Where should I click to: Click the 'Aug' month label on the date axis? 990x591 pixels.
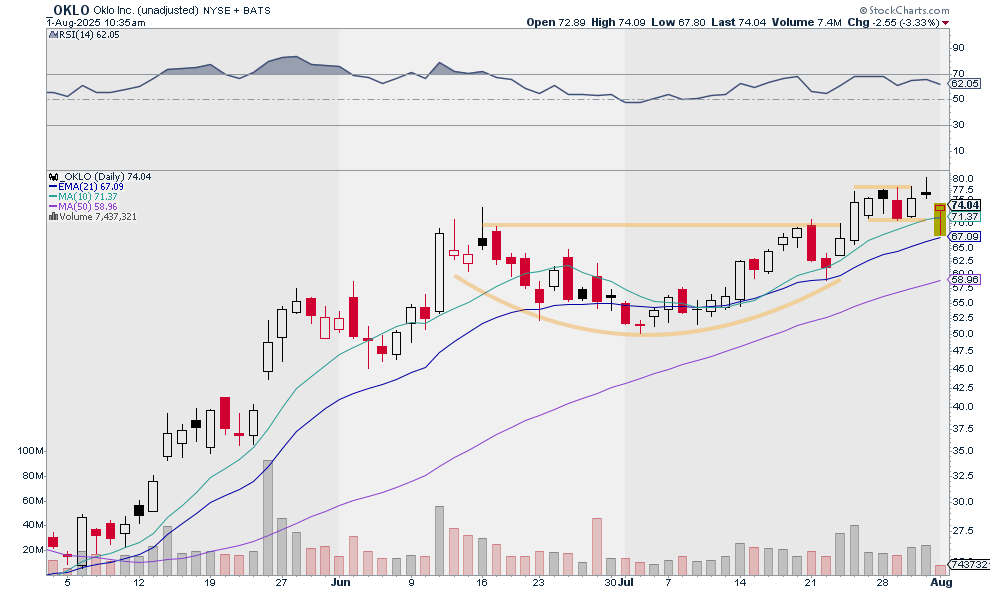point(941,583)
